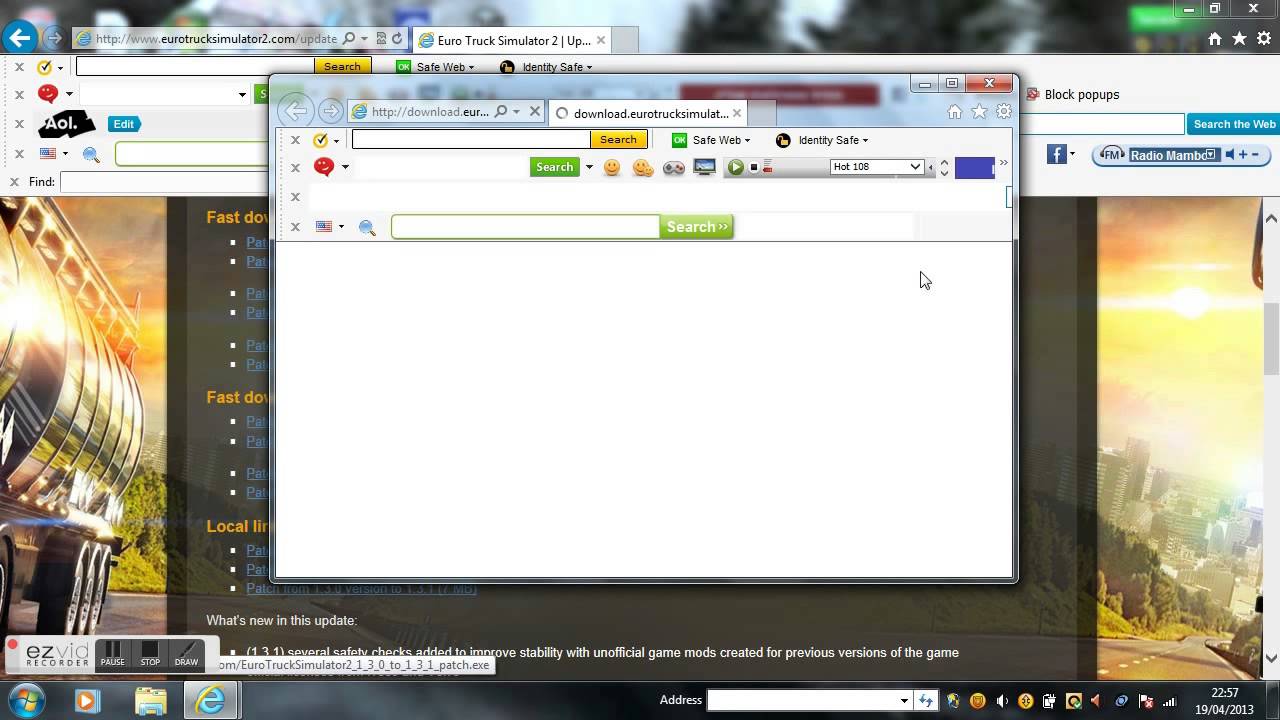This screenshot has width=1280, height=720.
Task: Expand the hidden toolbar items chevron
Action: pyautogui.click(x=1003, y=163)
